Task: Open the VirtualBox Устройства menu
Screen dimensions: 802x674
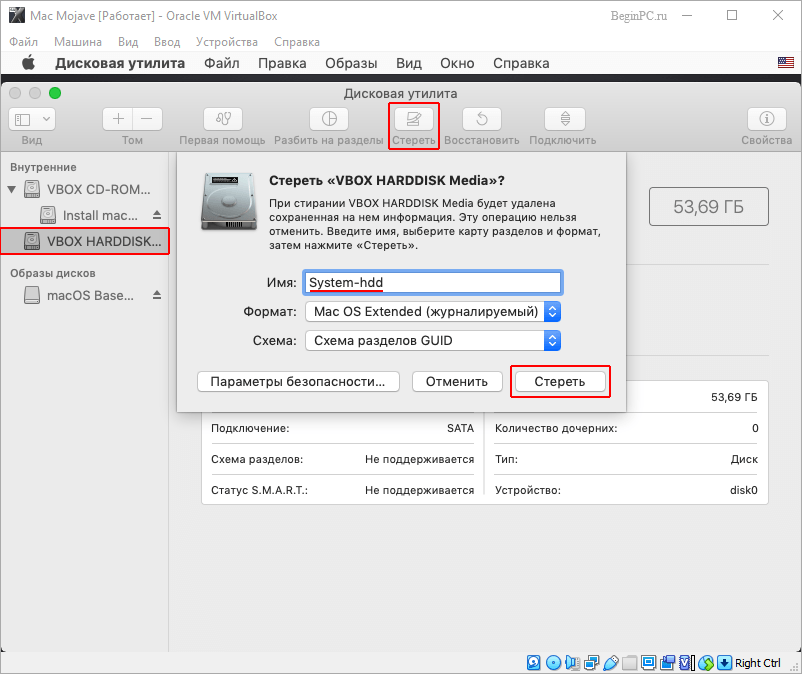Action: [x=227, y=42]
